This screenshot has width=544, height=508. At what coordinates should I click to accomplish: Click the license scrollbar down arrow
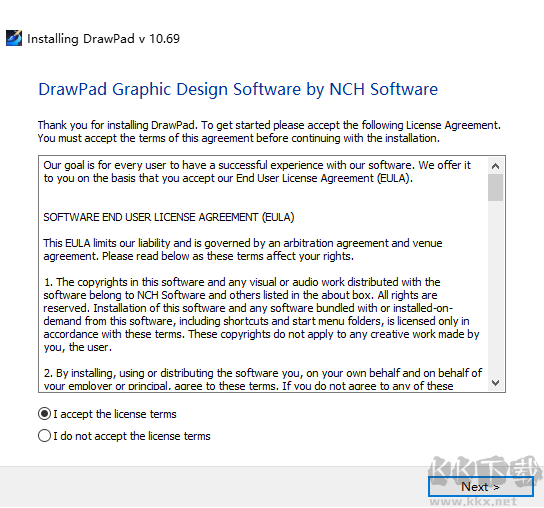pyautogui.click(x=495, y=383)
